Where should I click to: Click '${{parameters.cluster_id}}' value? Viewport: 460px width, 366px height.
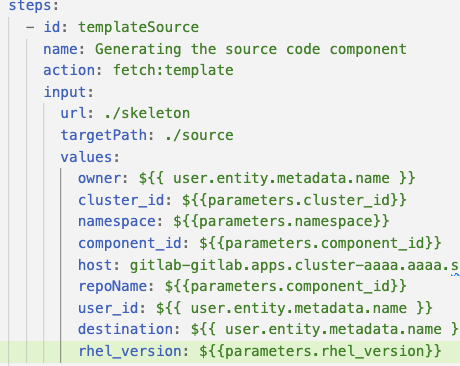pos(294,200)
